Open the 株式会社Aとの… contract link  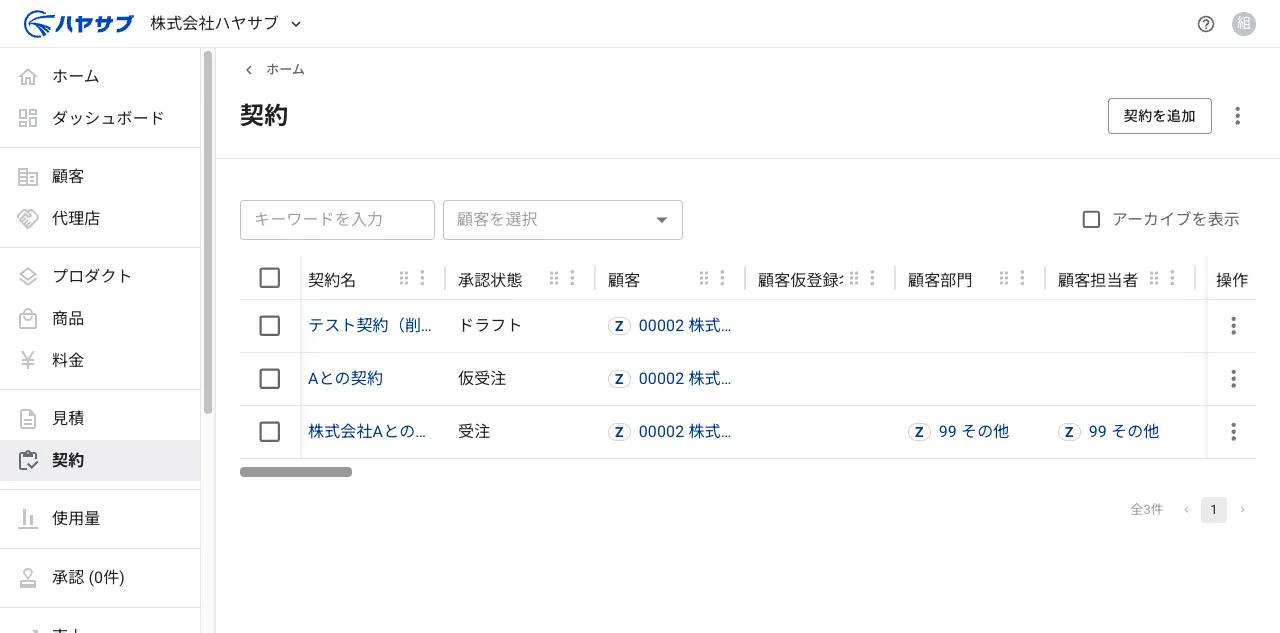(367, 432)
